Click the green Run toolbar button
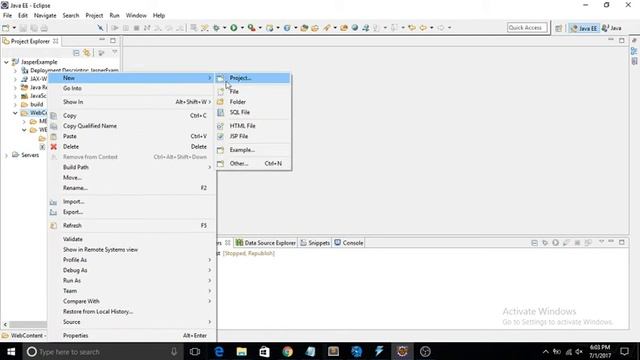640x360 pixels. (x=233, y=28)
